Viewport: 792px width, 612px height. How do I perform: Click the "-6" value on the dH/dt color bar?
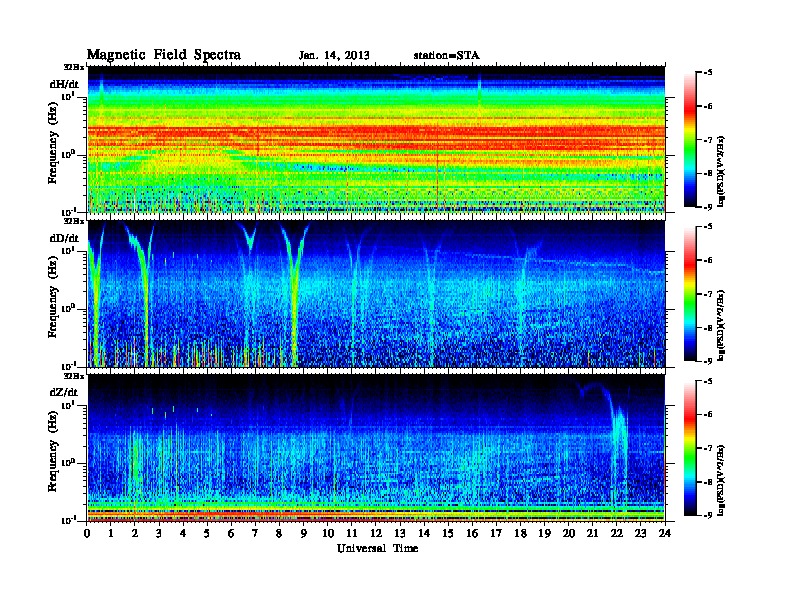pyautogui.click(x=708, y=106)
